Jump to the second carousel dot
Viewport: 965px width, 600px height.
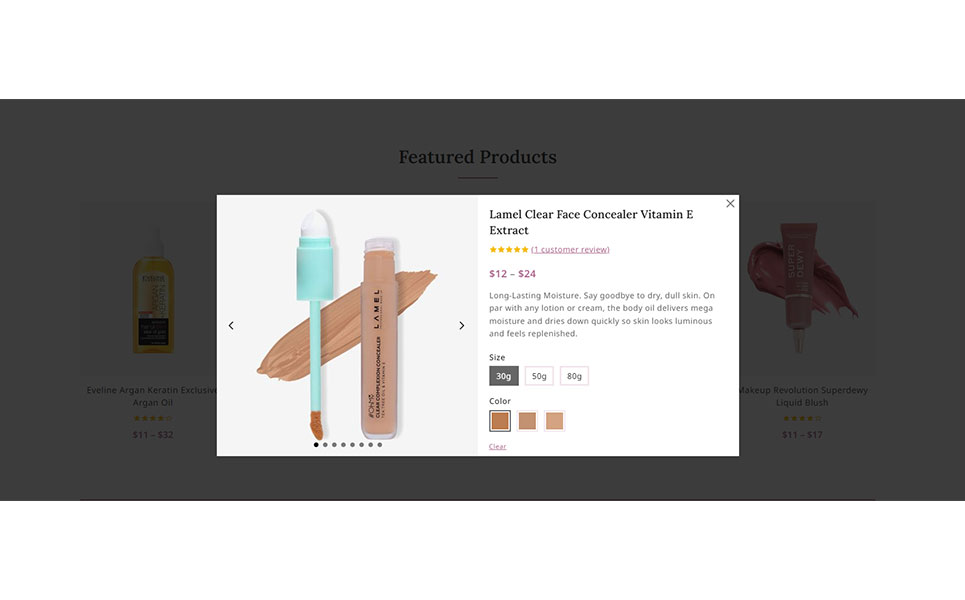coord(326,444)
